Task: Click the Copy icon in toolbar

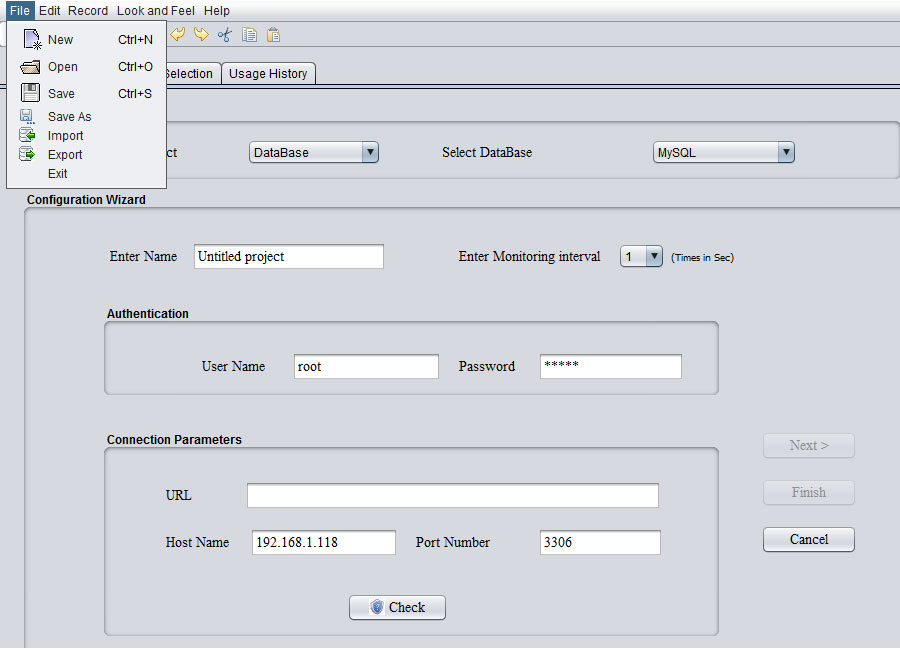Action: (249, 35)
